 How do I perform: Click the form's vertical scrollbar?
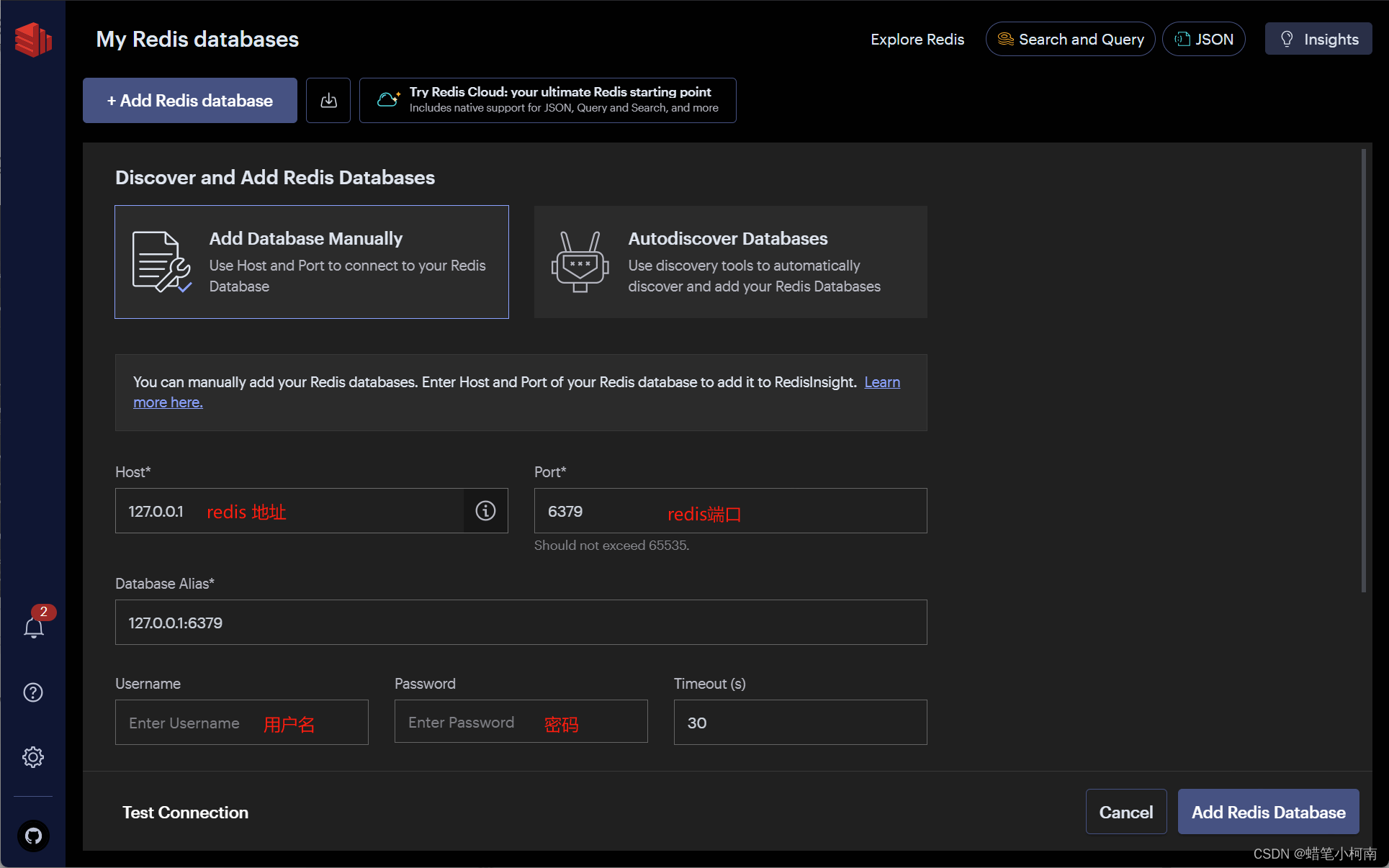[1364, 371]
